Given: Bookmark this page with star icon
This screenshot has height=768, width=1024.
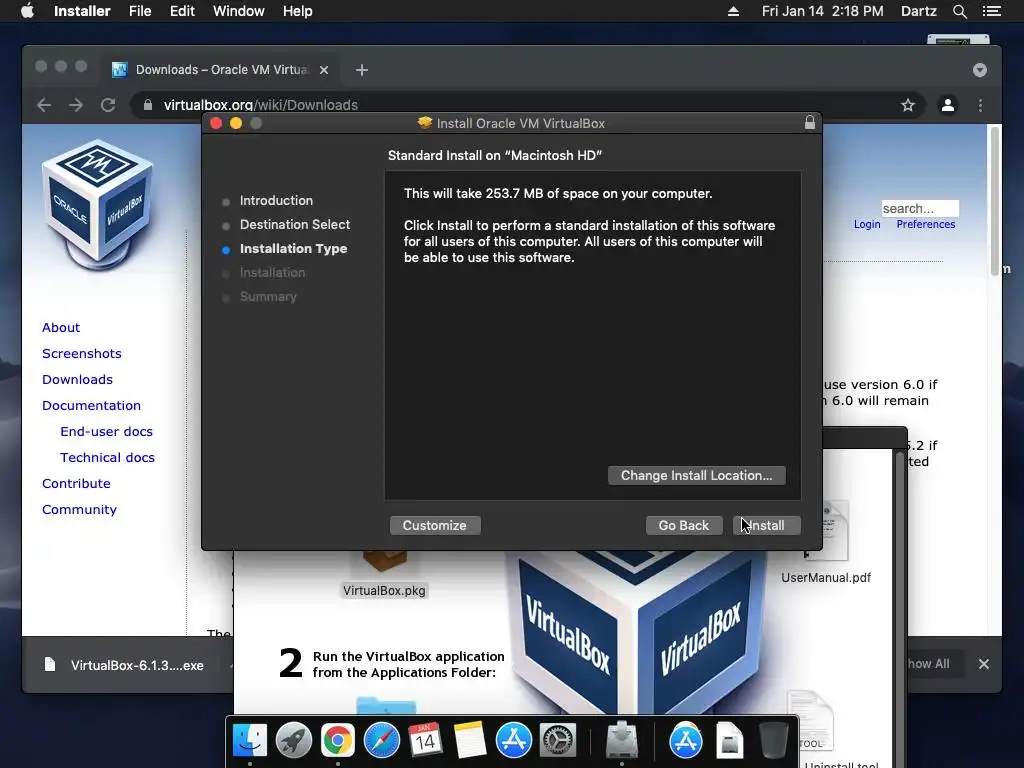Looking at the screenshot, I should pyautogui.click(x=908, y=105).
